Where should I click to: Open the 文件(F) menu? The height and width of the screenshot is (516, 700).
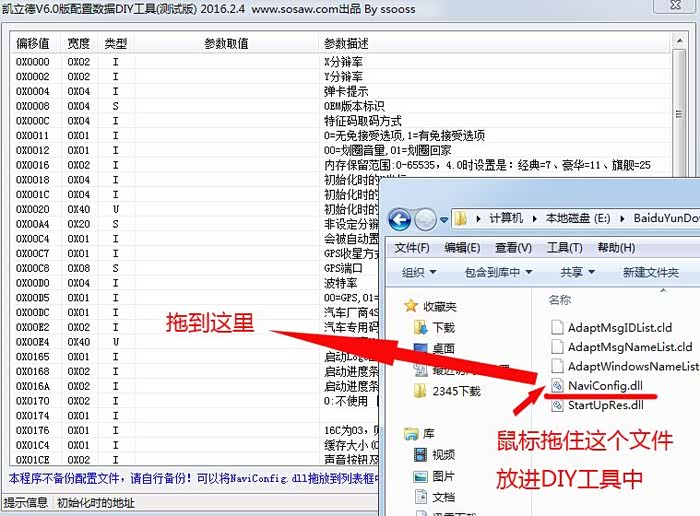point(412,248)
